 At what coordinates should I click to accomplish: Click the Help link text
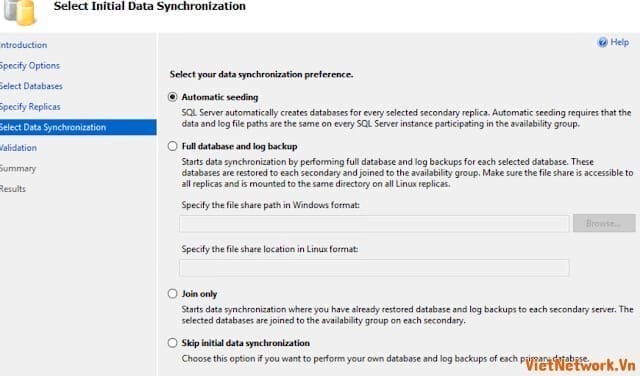(x=620, y=42)
